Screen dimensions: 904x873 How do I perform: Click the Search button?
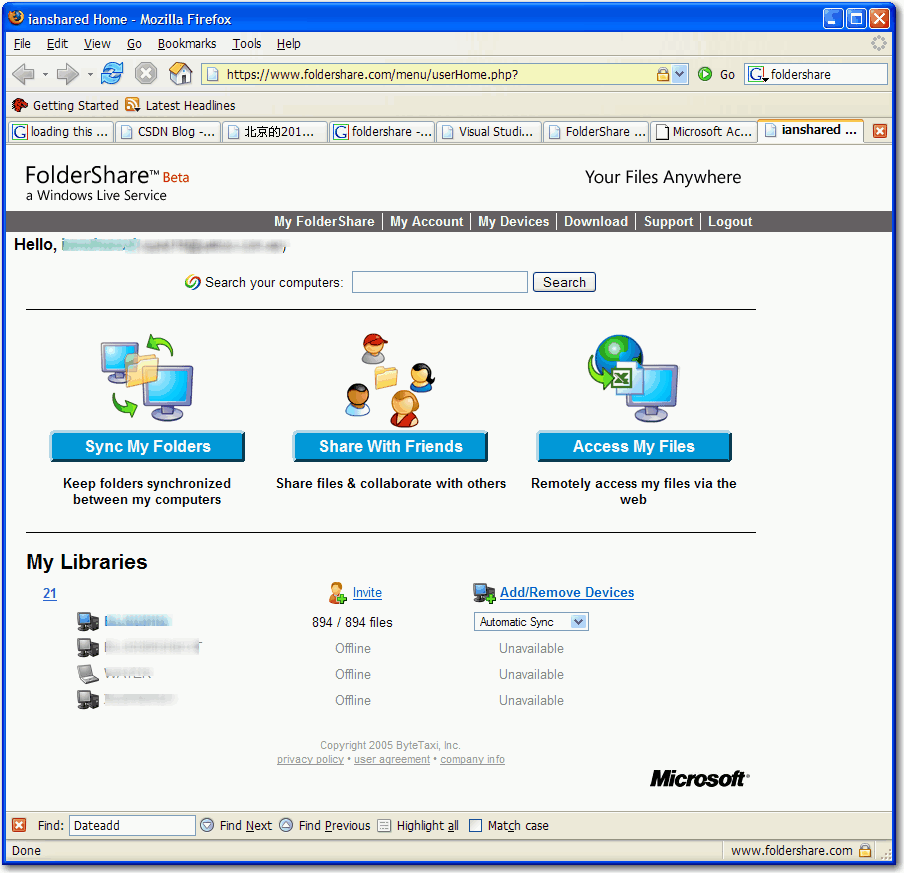coord(564,282)
